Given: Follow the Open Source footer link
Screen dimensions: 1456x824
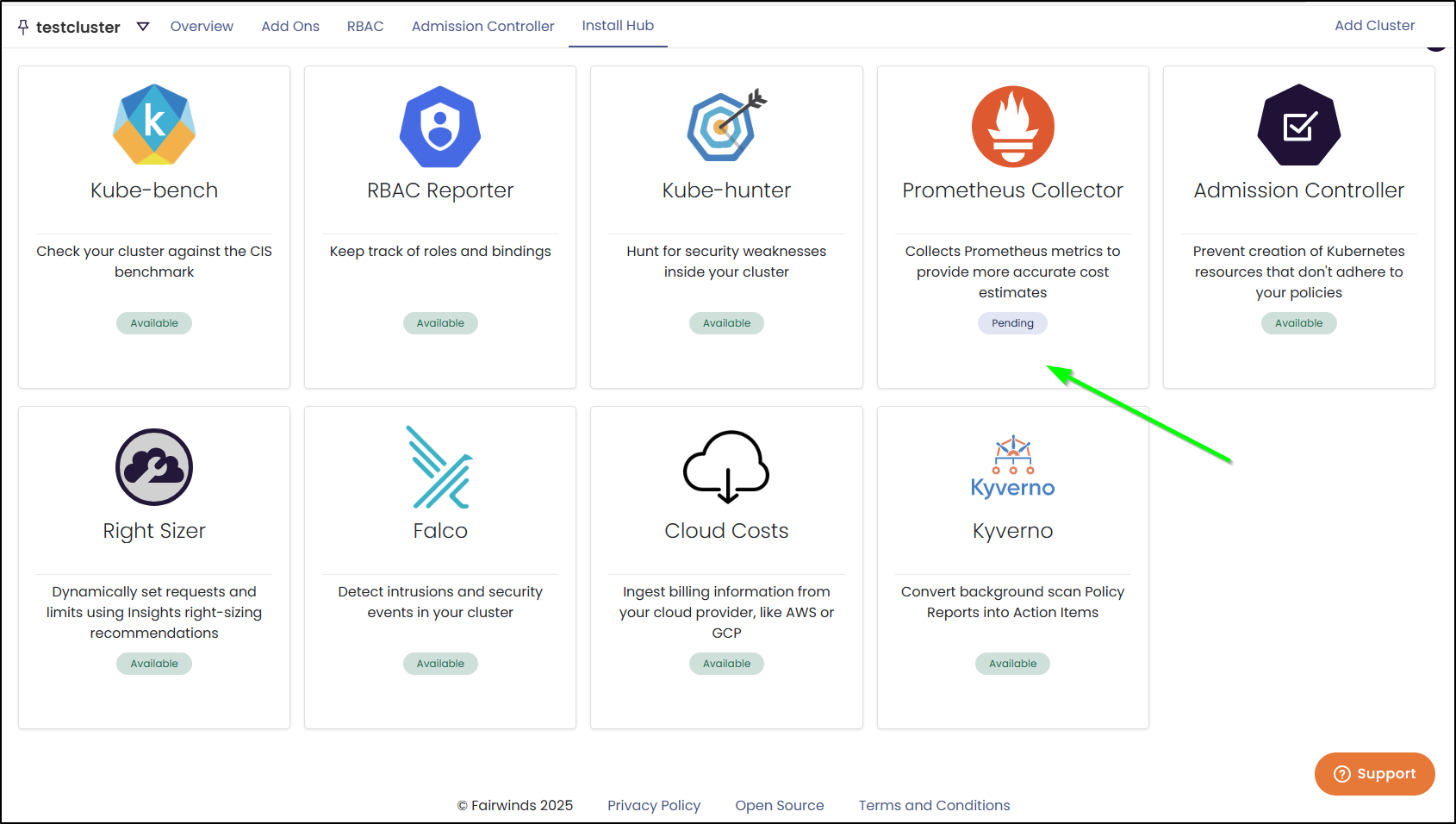Looking at the screenshot, I should coord(779,805).
